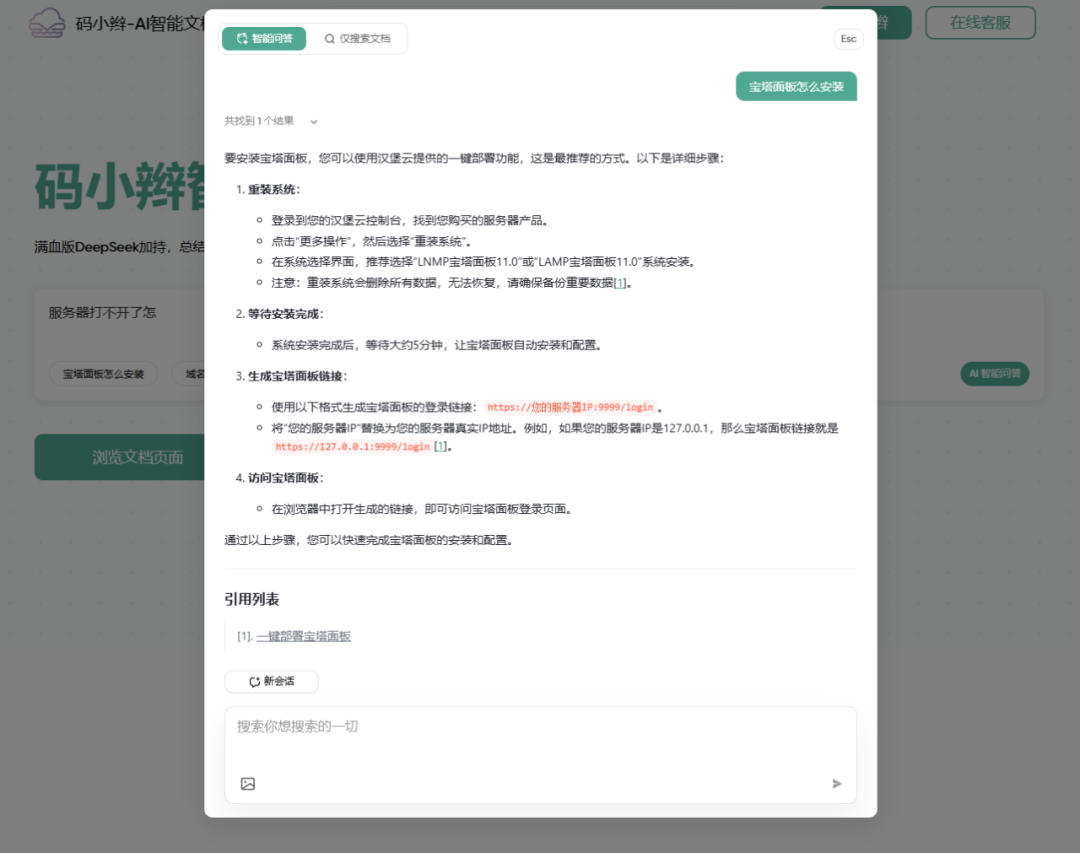Click the 重装系统 step heading

coord(273,189)
